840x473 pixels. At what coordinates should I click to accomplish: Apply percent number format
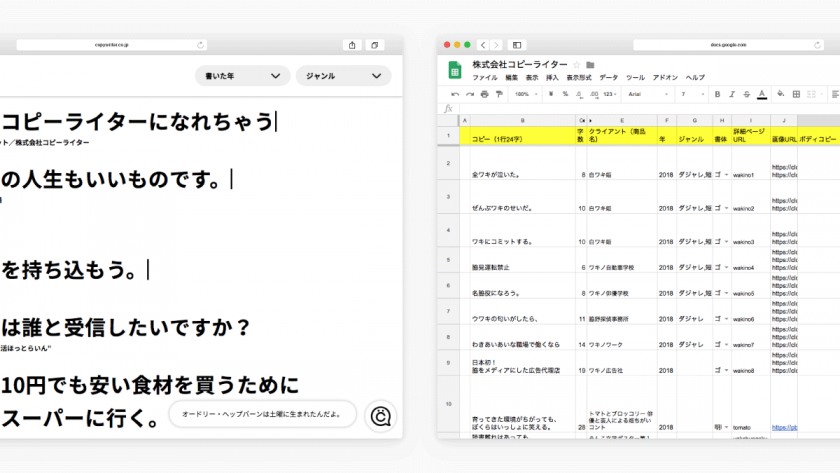(x=565, y=94)
